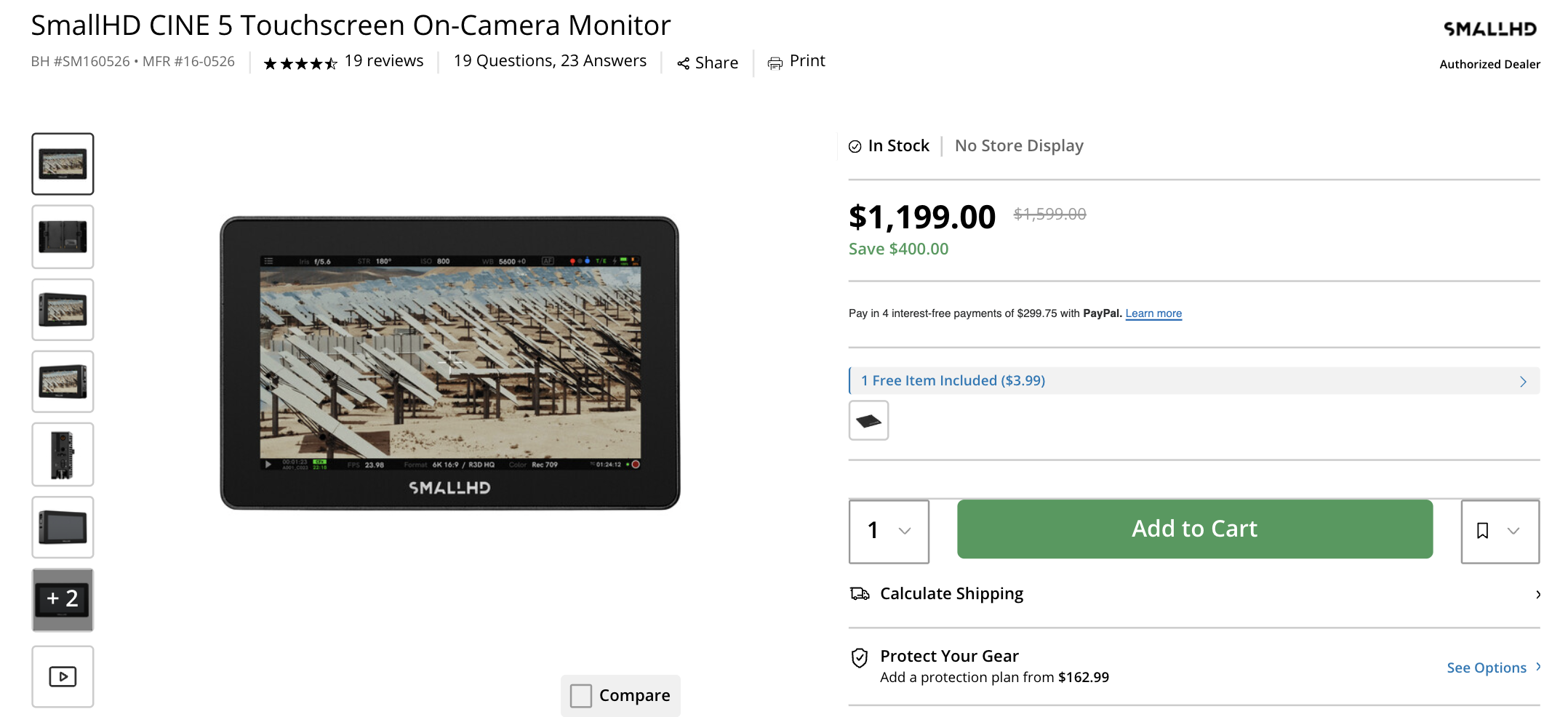The width and height of the screenshot is (1568, 717).
Task: Click the SmallHD brand logo
Action: click(x=1489, y=29)
